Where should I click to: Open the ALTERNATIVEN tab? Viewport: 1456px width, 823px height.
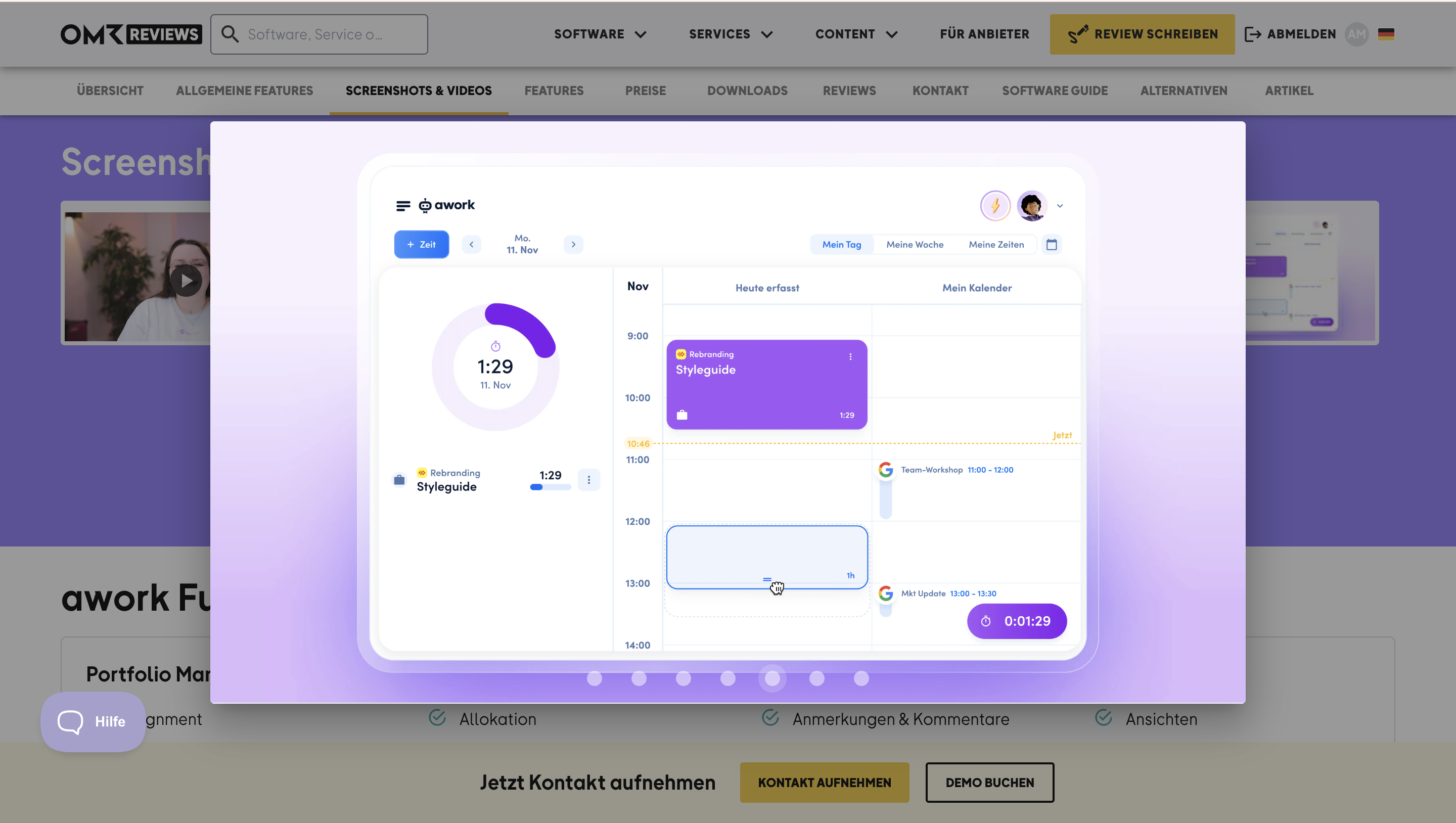[x=1184, y=90]
